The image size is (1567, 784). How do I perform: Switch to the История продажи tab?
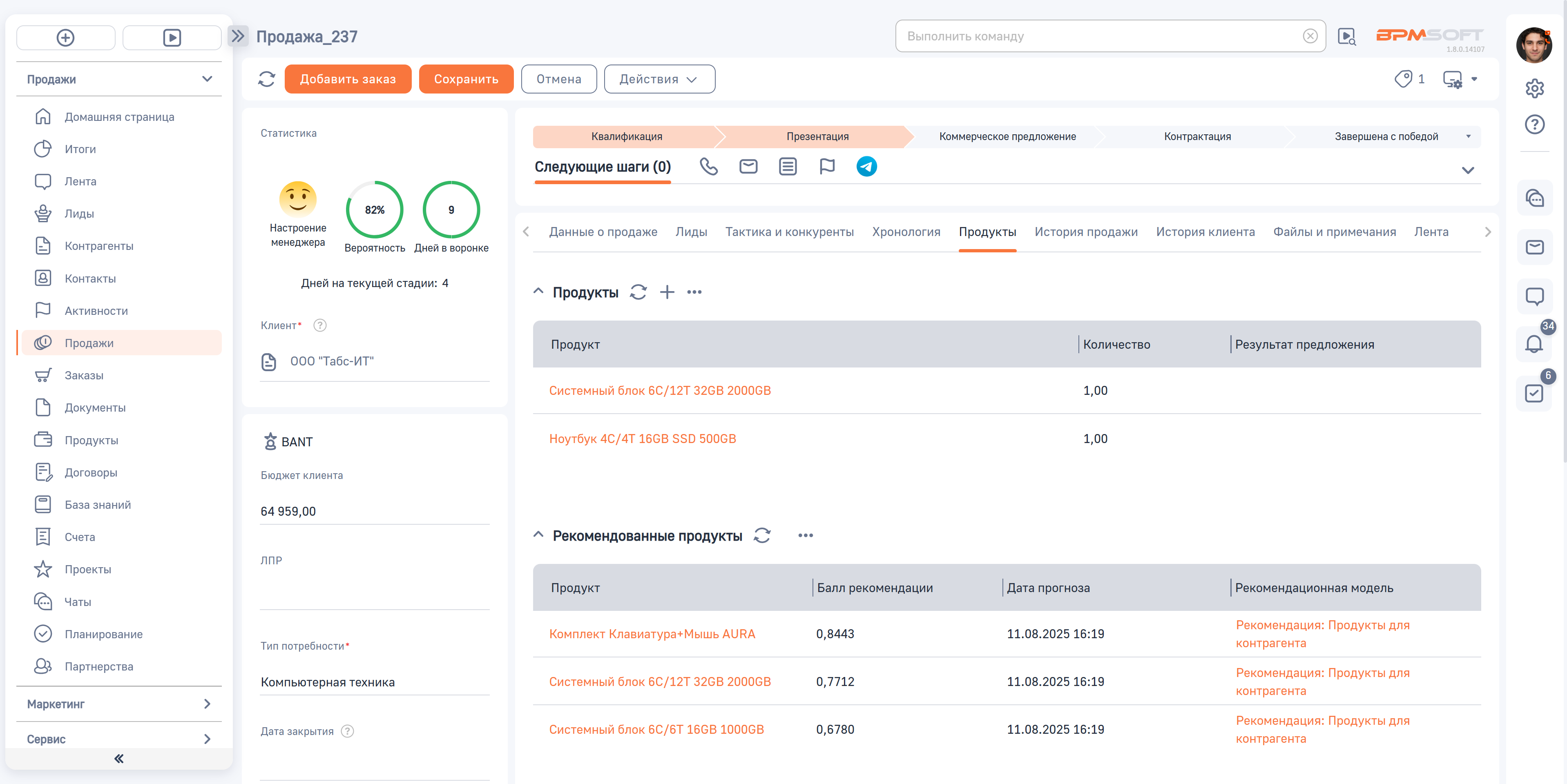tap(1086, 232)
